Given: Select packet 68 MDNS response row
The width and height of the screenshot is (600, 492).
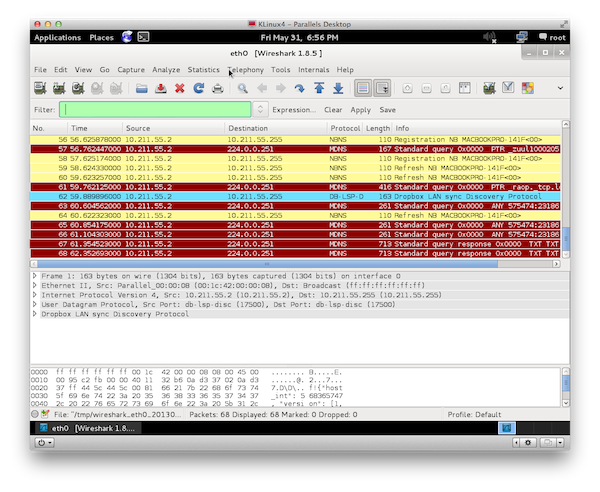Looking at the screenshot, I should (x=295, y=253).
